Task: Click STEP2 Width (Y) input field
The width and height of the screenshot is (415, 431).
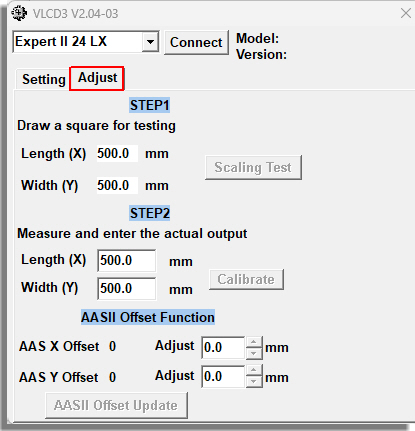Action: [x=126, y=288]
